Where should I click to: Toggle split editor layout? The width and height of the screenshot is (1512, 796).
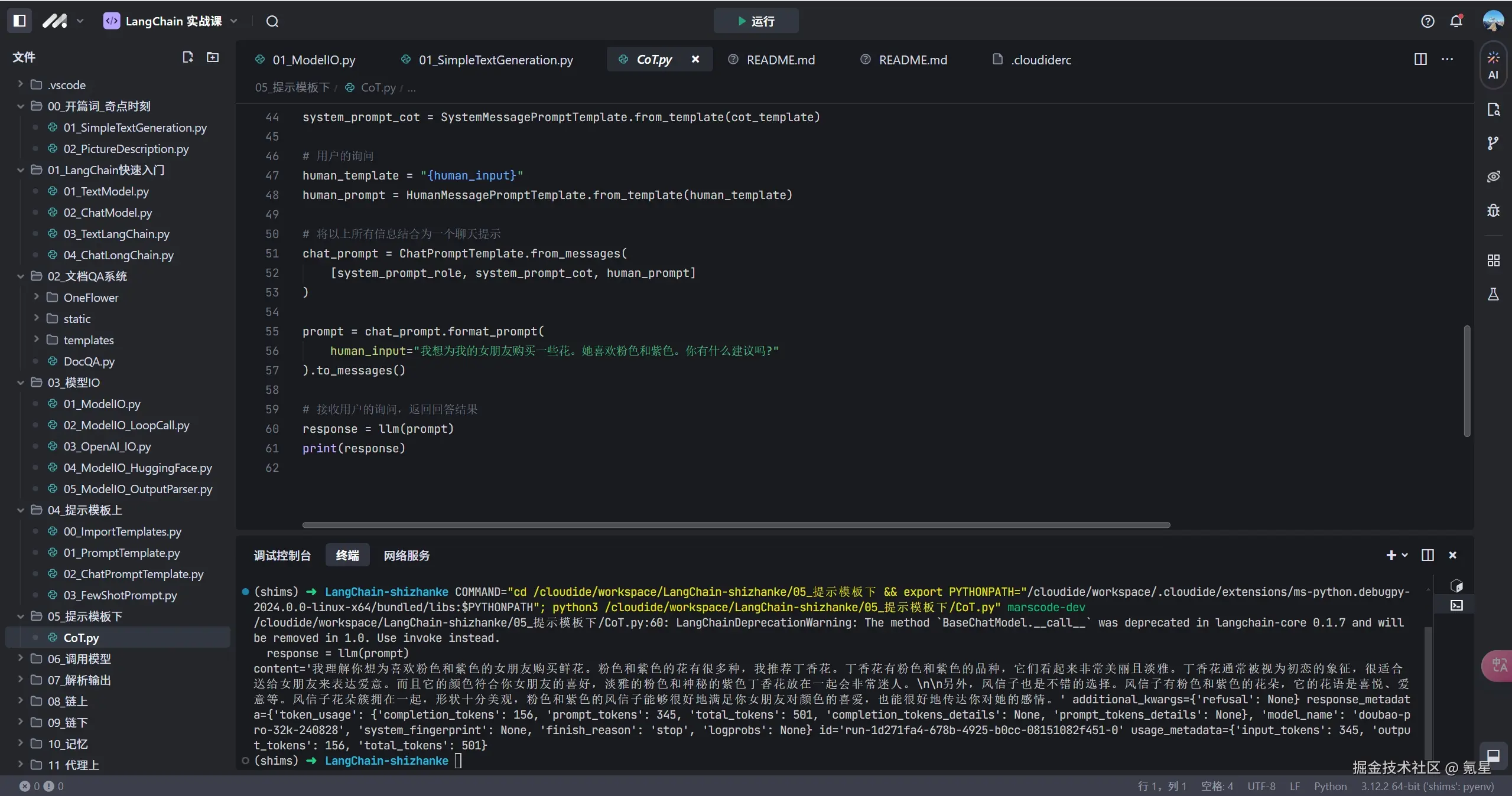(x=1420, y=59)
